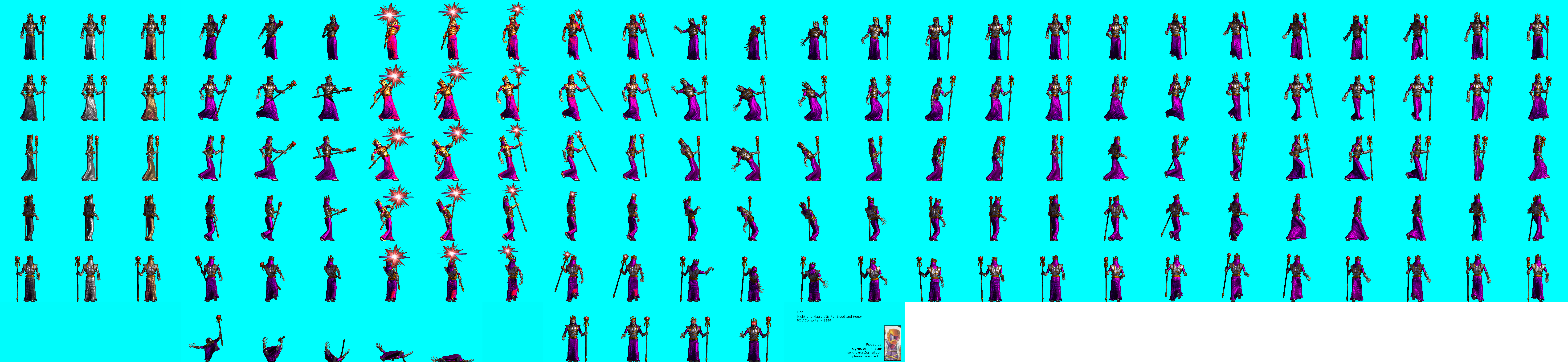Image resolution: width=1568 pixels, height=362 pixels.
Task: Click the solid.cyrus@gmail.com email text
Action: 865,353
